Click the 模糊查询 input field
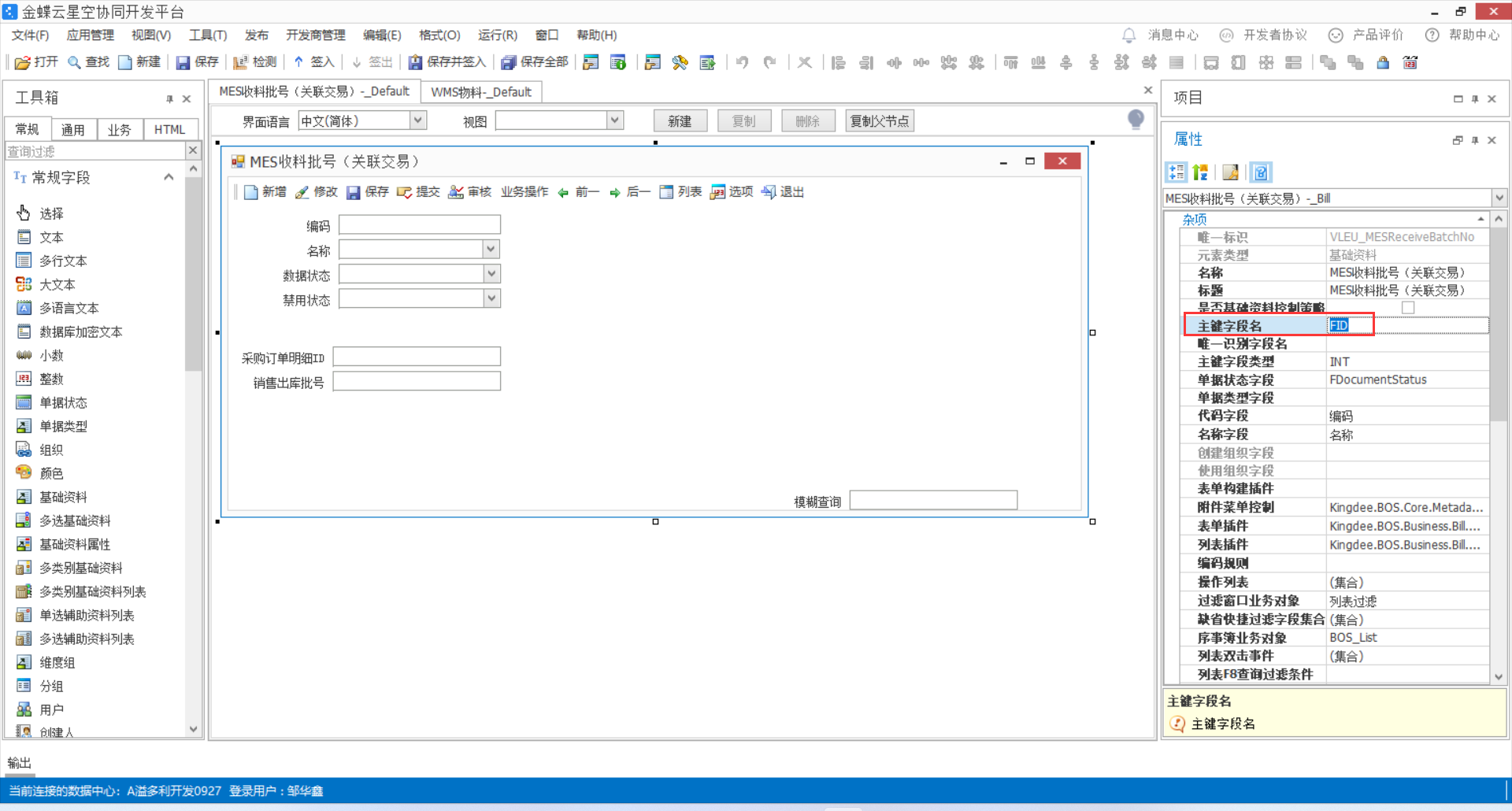1512x811 pixels. click(933, 501)
